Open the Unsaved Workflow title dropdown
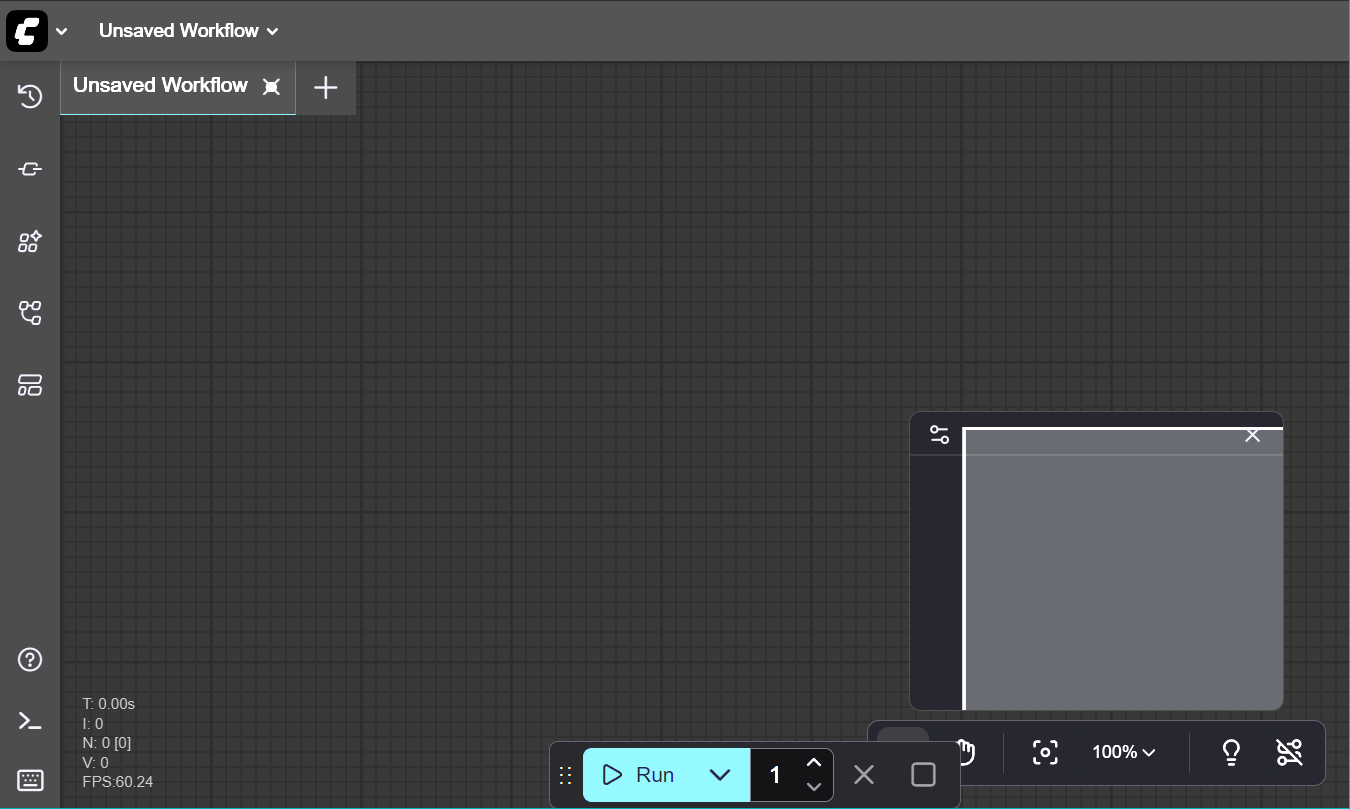The image size is (1350, 809). [x=188, y=31]
